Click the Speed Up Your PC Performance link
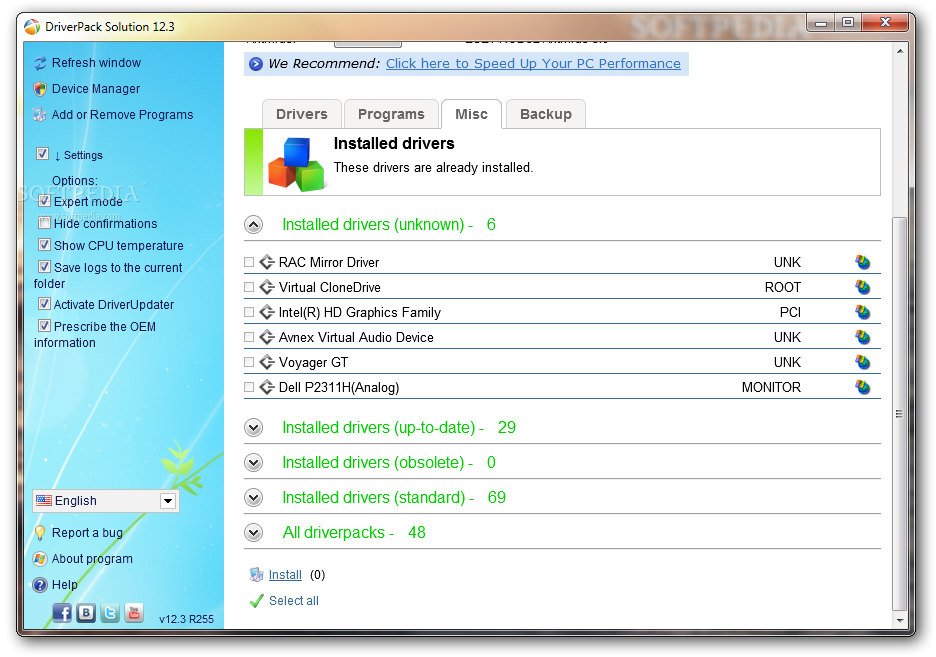This screenshot has width=936, height=657. coord(534,63)
